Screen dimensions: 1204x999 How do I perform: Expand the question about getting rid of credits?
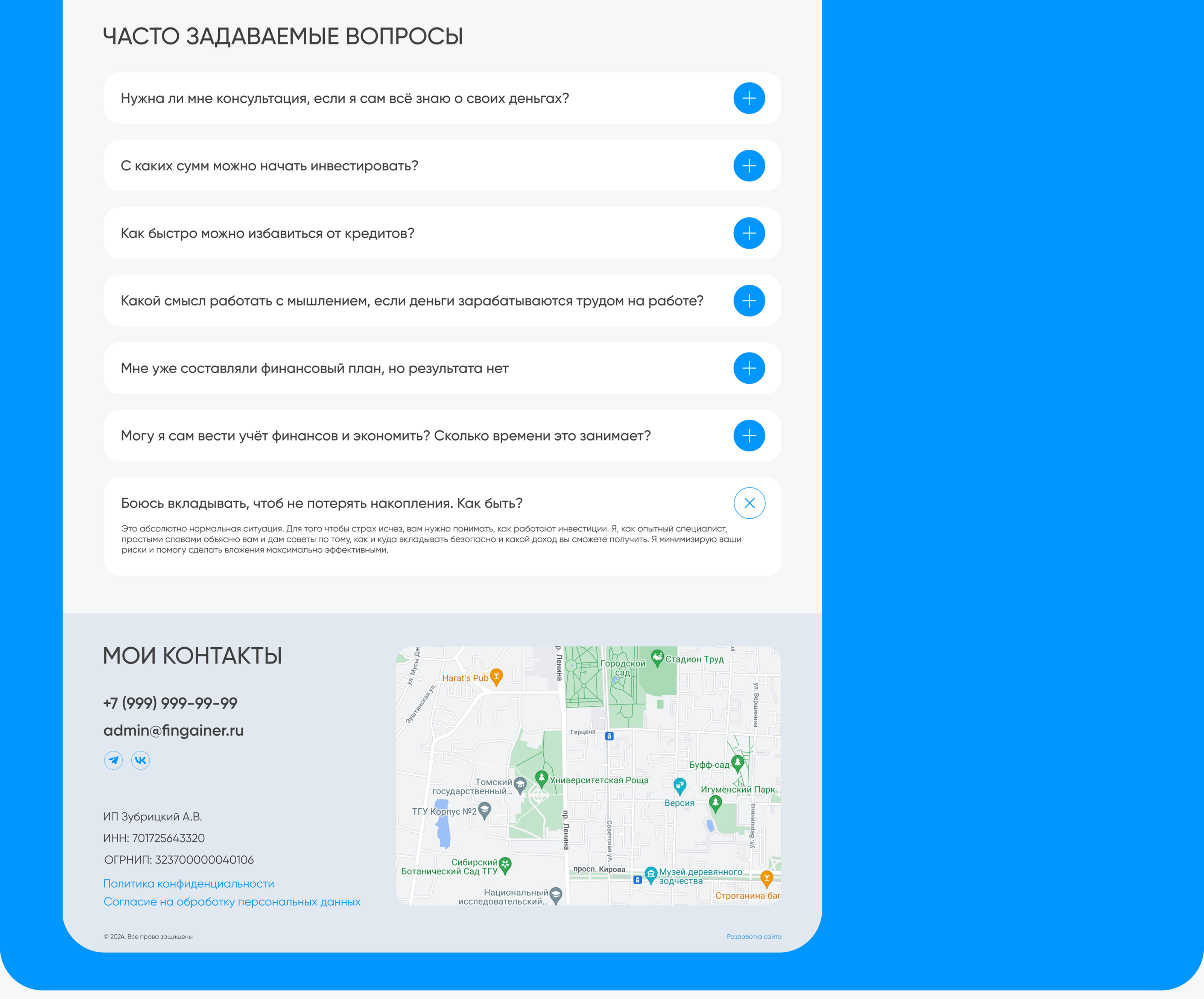(749, 233)
